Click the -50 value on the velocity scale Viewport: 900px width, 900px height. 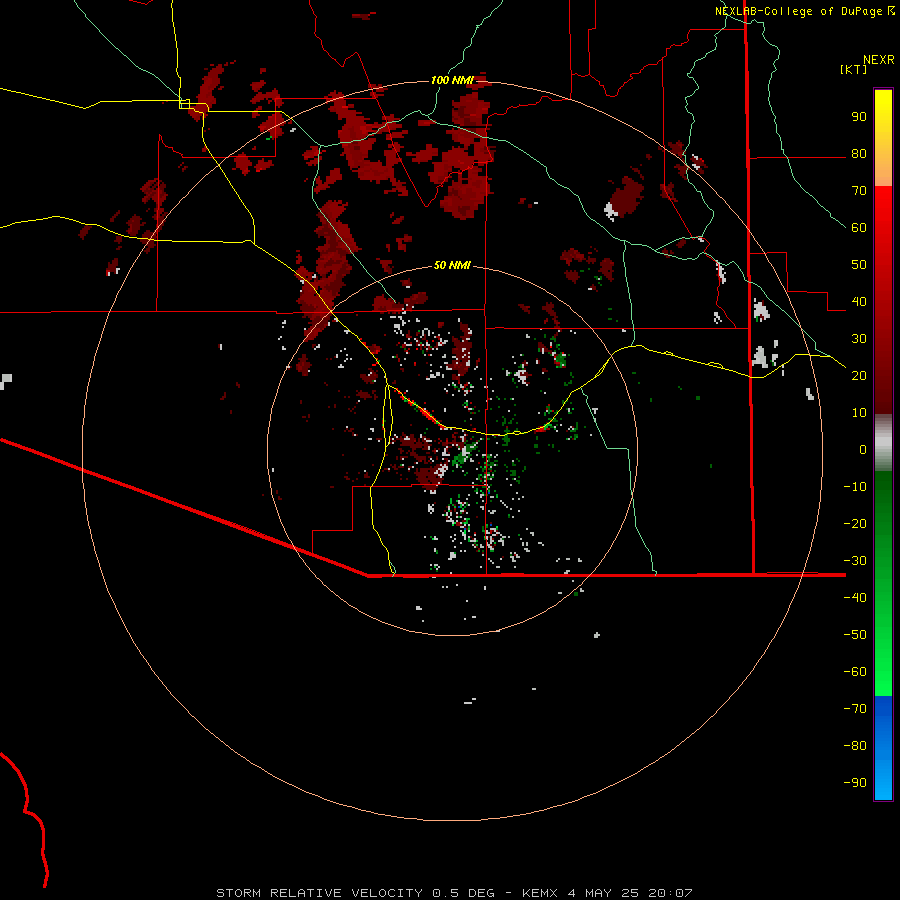tap(855, 635)
